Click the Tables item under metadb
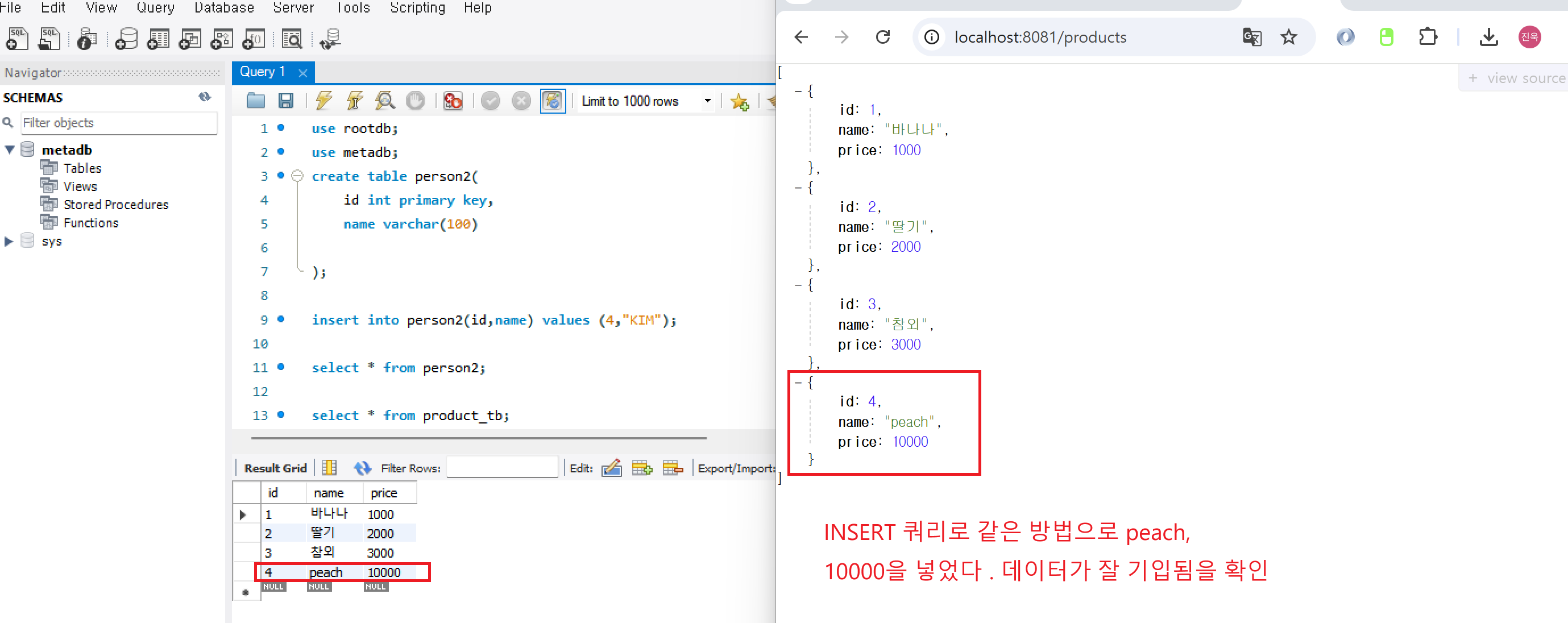This screenshot has width=1568, height=623. [x=82, y=168]
